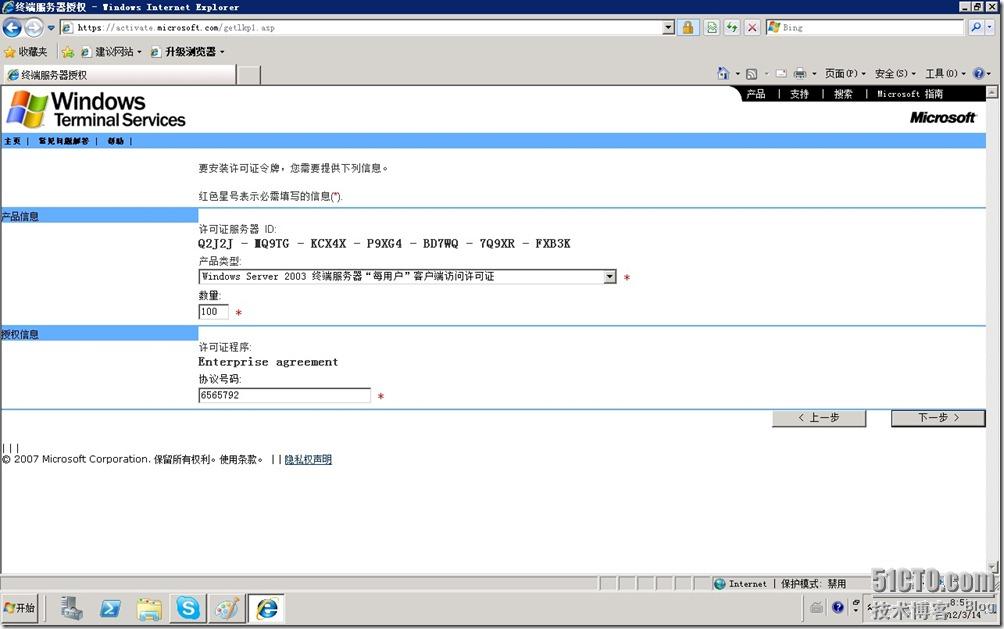Click the 支持 link in black header
1004x629 pixels.
point(799,94)
